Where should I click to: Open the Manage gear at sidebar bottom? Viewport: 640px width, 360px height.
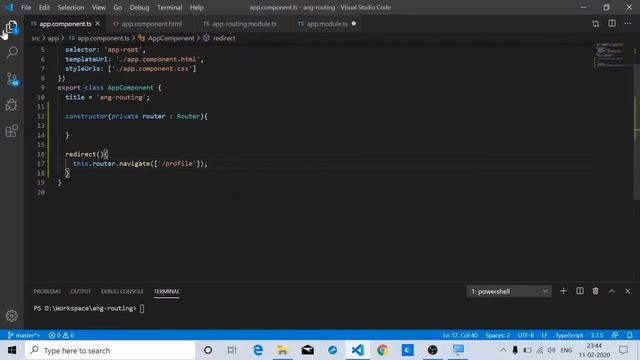click(x=12, y=316)
